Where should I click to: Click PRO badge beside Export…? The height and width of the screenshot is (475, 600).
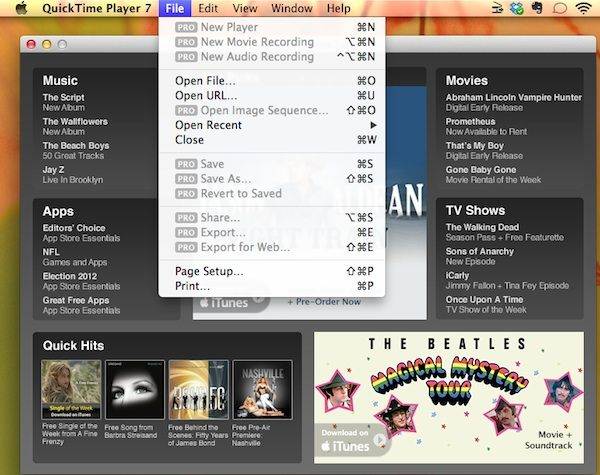click(x=186, y=232)
